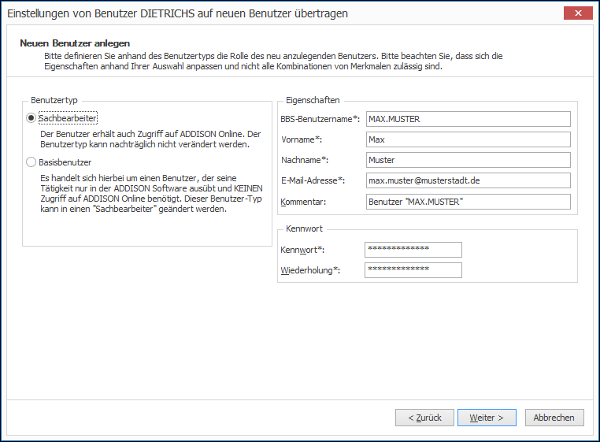Click the 'Wiederholung*:' label

coord(310,270)
